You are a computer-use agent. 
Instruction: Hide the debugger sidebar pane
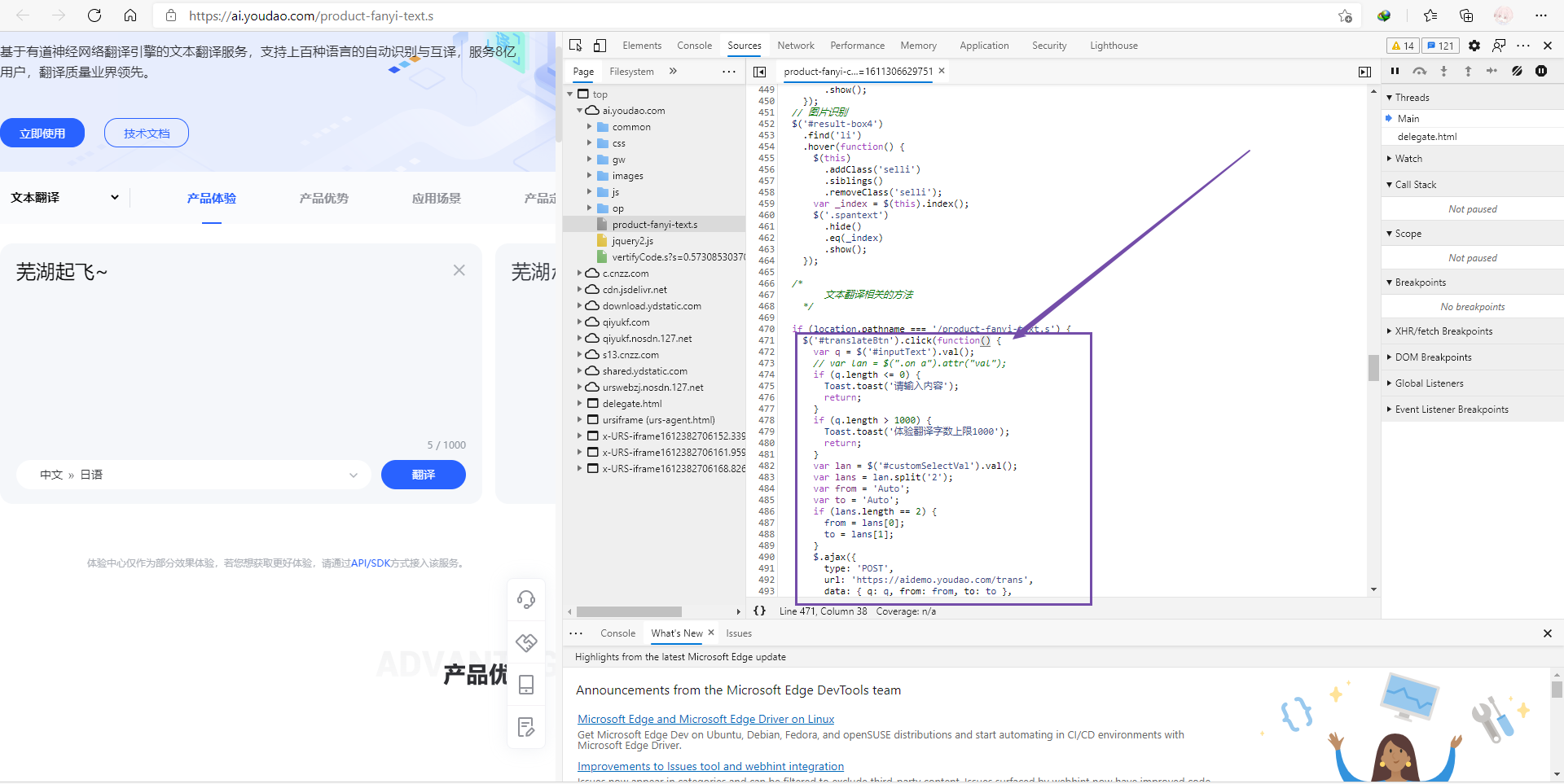point(1364,72)
